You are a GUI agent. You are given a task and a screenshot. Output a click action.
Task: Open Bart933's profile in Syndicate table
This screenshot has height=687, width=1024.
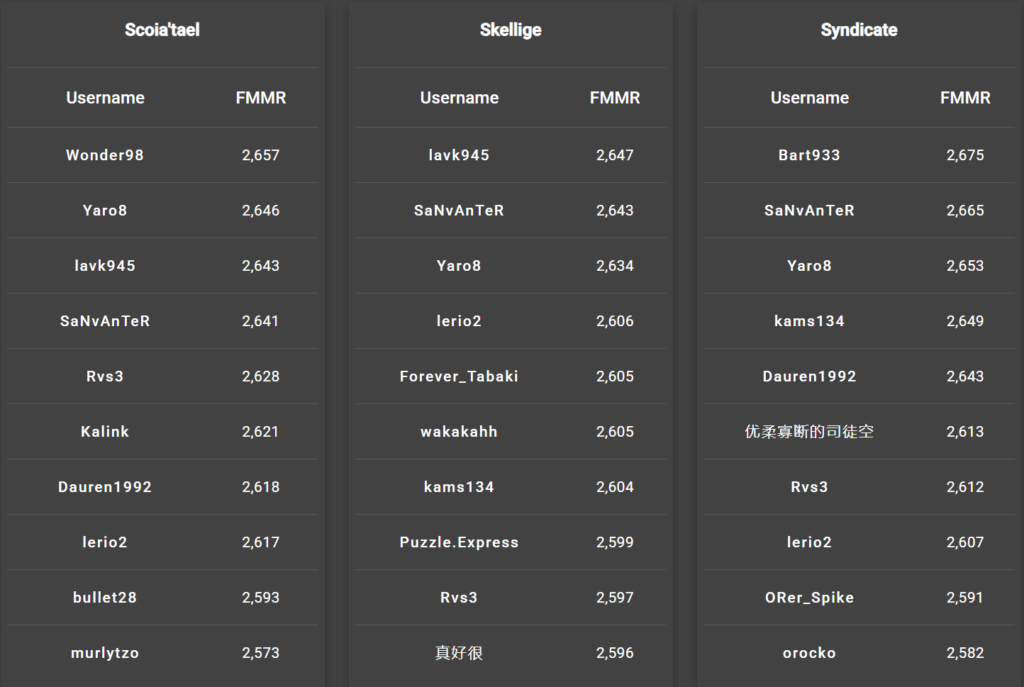point(809,155)
